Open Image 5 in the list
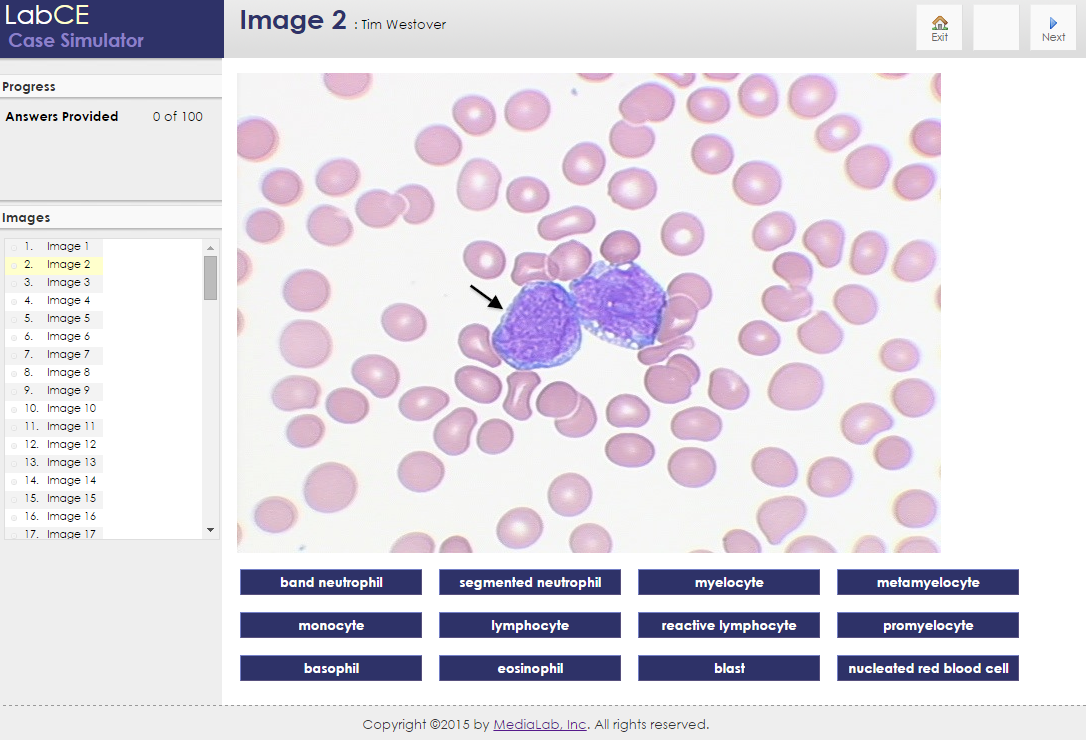Viewport: 1086px width, 740px height. (54, 318)
